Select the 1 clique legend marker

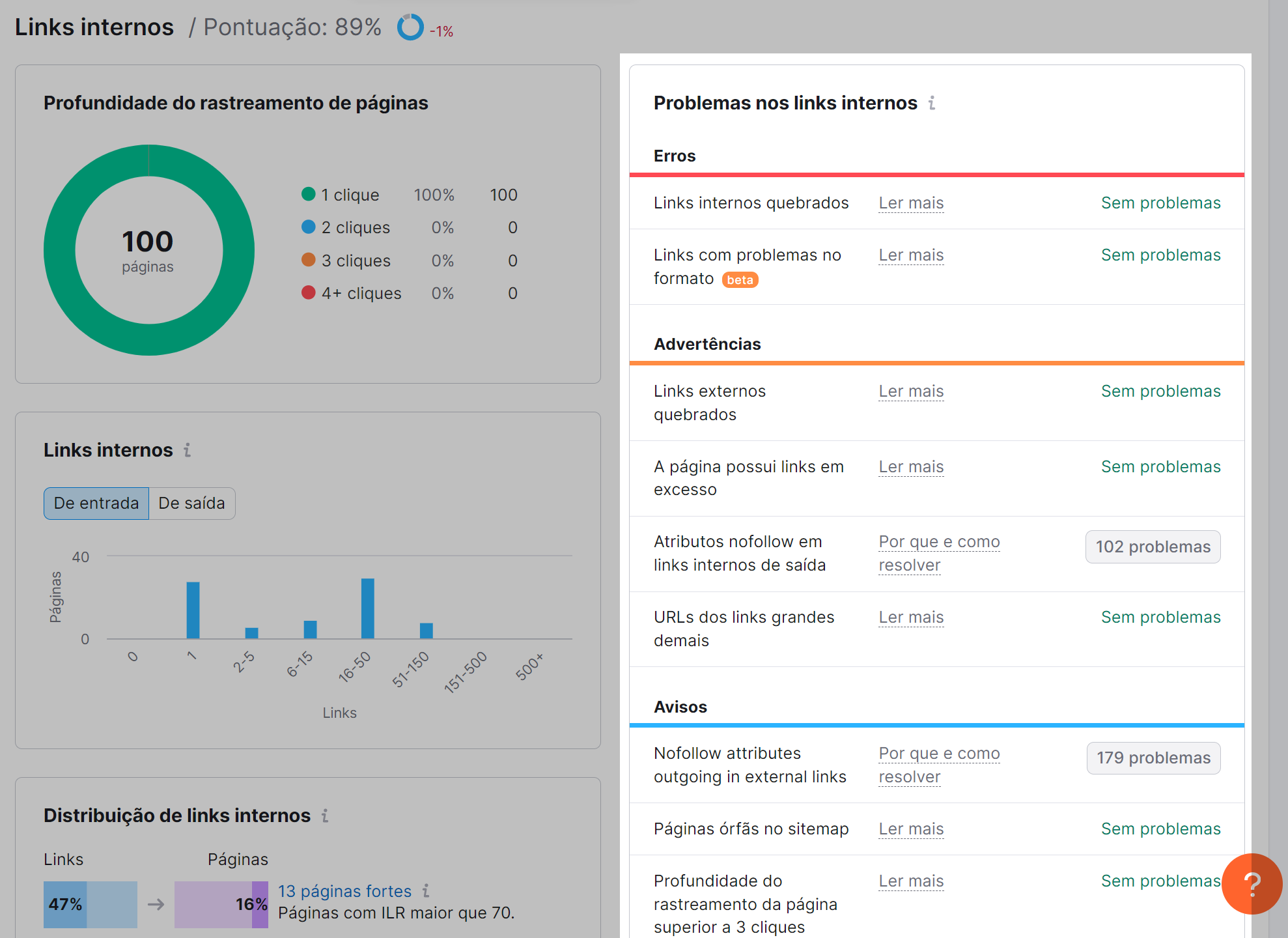pos(308,194)
